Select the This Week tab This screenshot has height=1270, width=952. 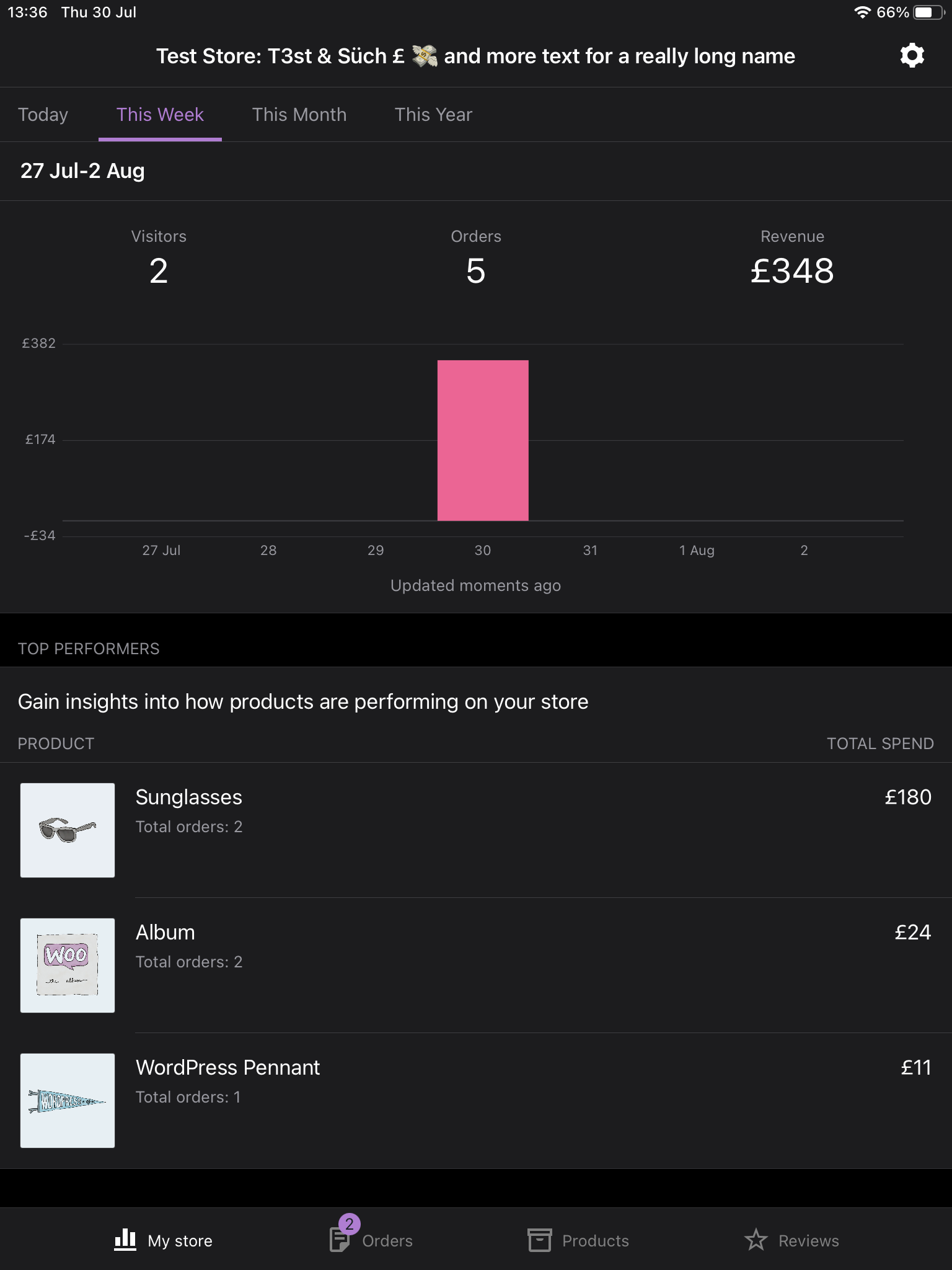[160, 115]
